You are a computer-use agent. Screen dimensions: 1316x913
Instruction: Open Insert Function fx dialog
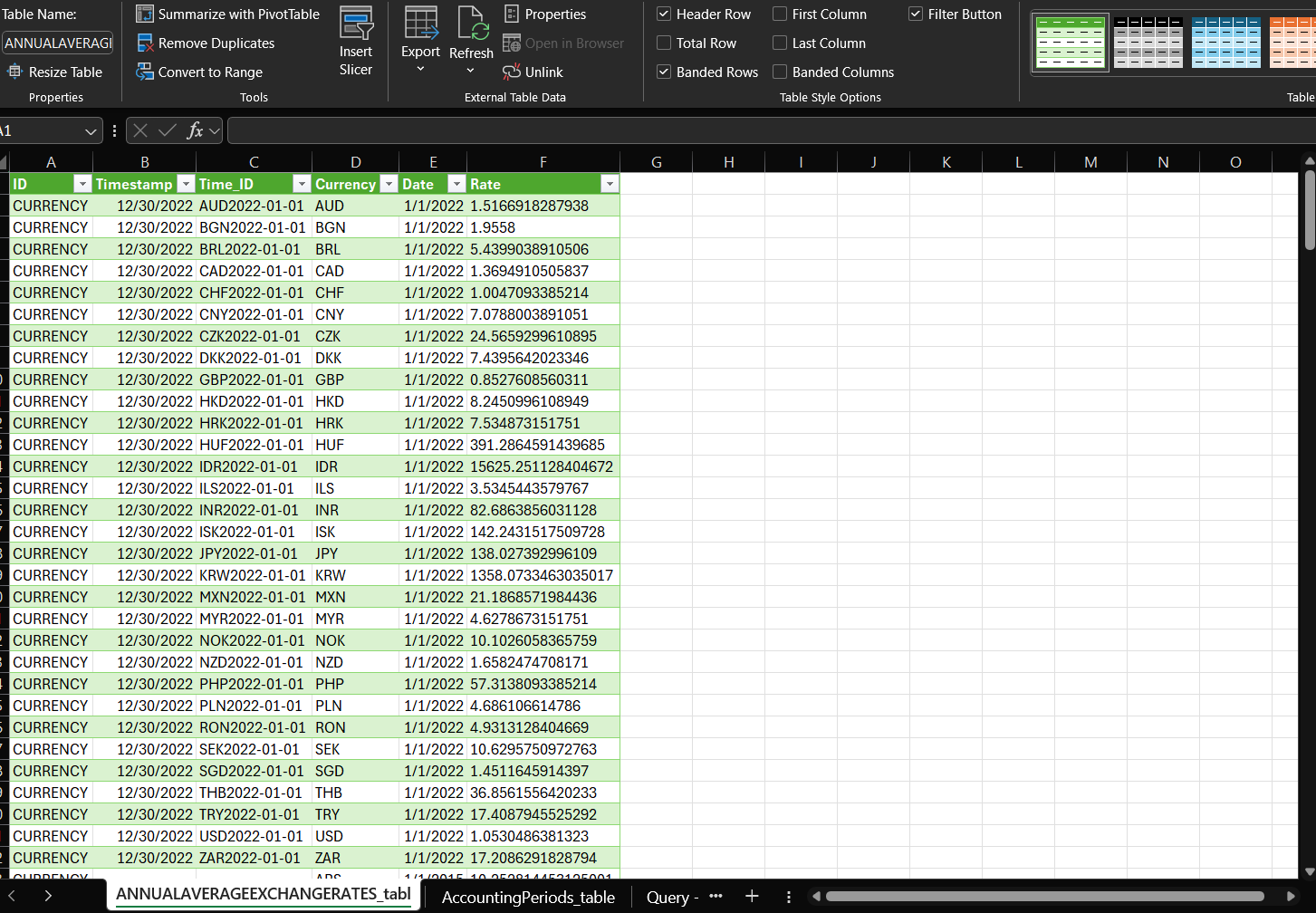pos(195,131)
